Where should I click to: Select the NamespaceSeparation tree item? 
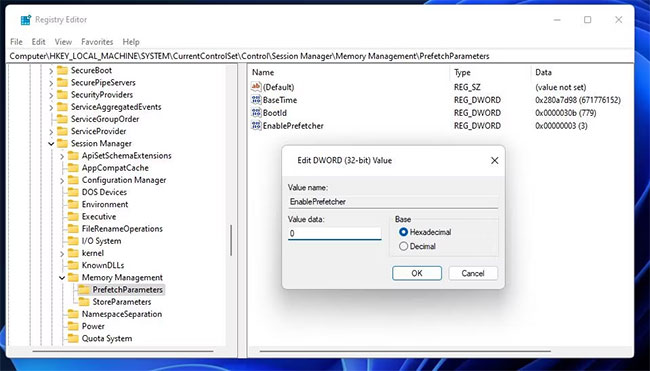click(121, 314)
